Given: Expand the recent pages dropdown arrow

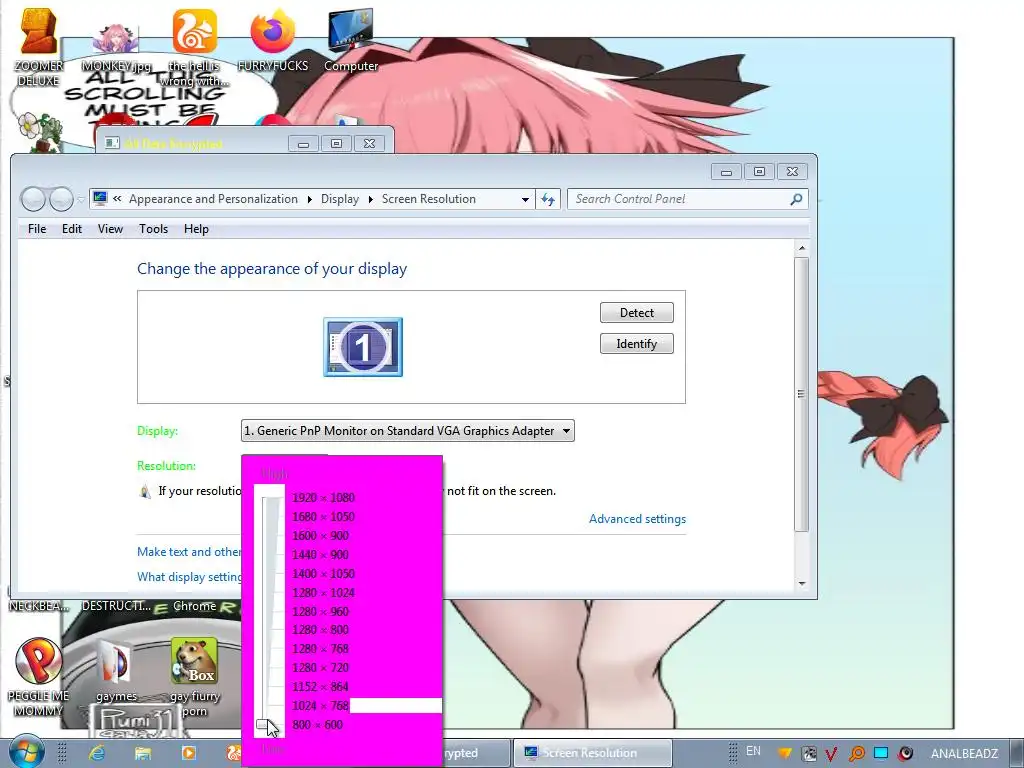Looking at the screenshot, I should click(x=80, y=199).
